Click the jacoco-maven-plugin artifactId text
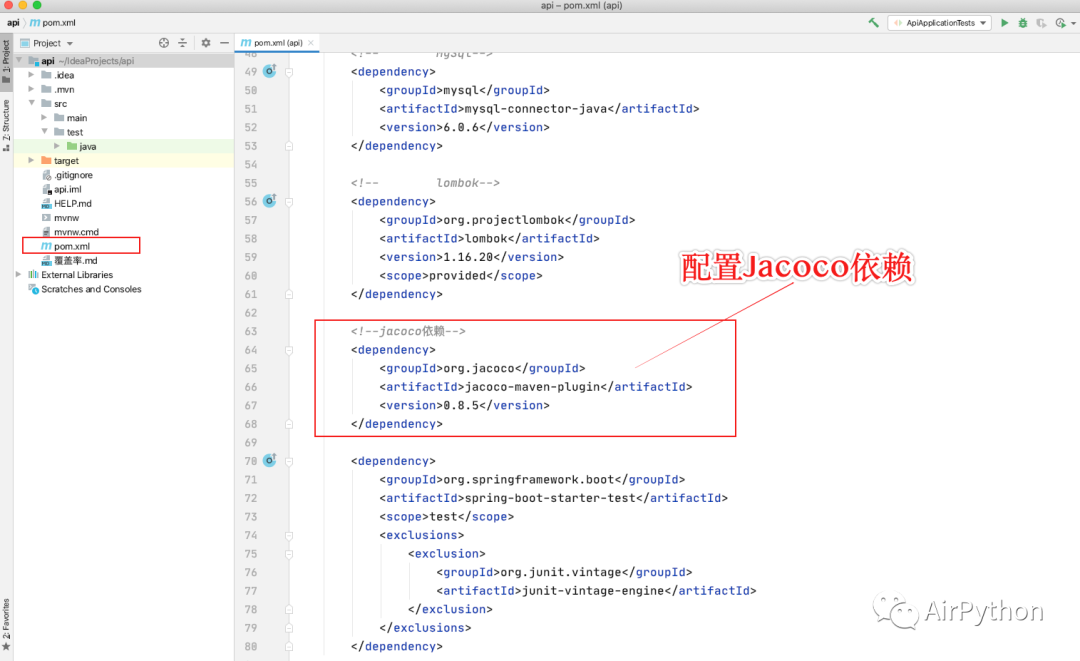The height and width of the screenshot is (661, 1080). pyautogui.click(x=532, y=387)
